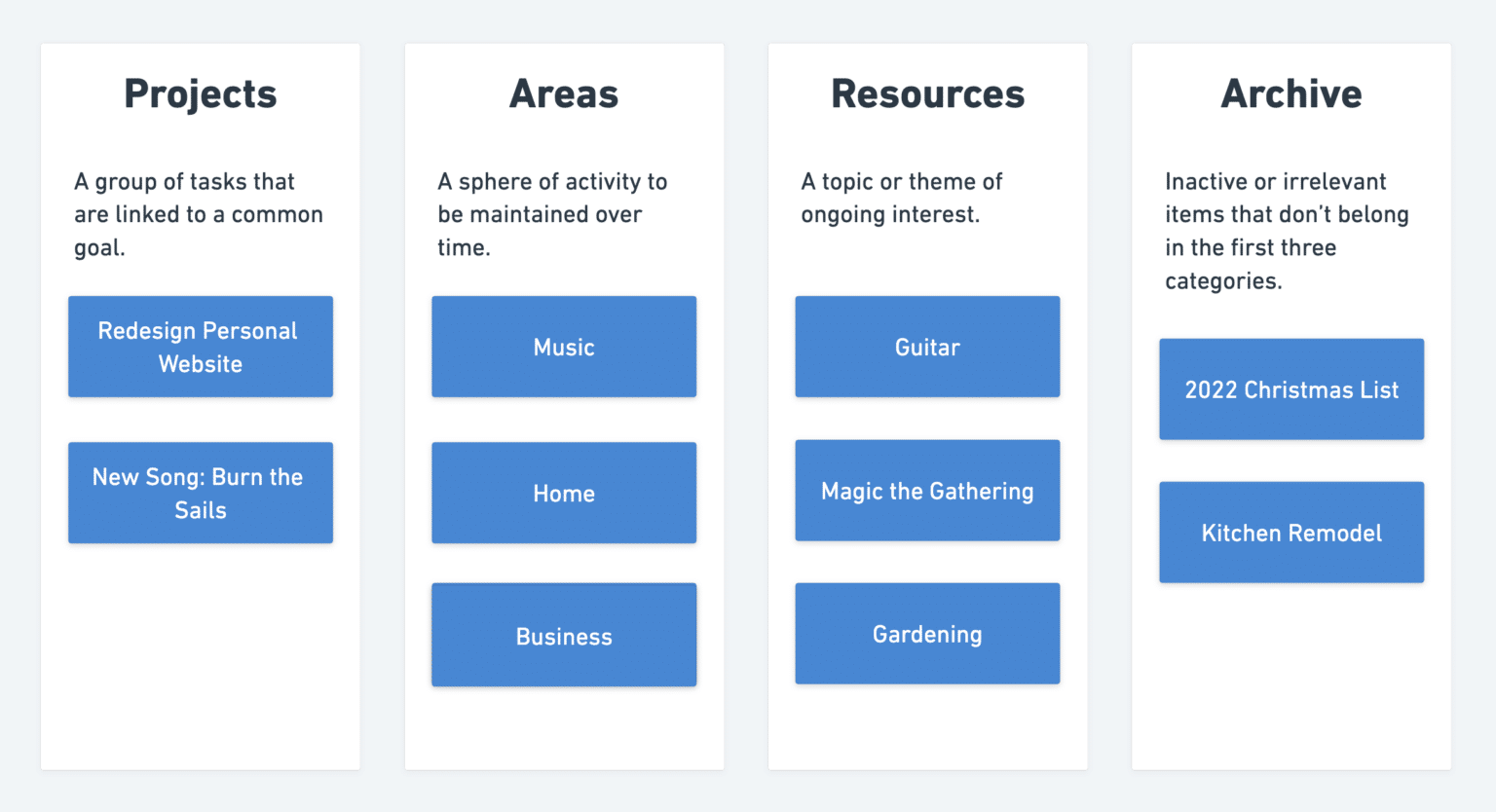This screenshot has width=1496, height=812.
Task: Click the Gardening resource button
Action: 927,634
